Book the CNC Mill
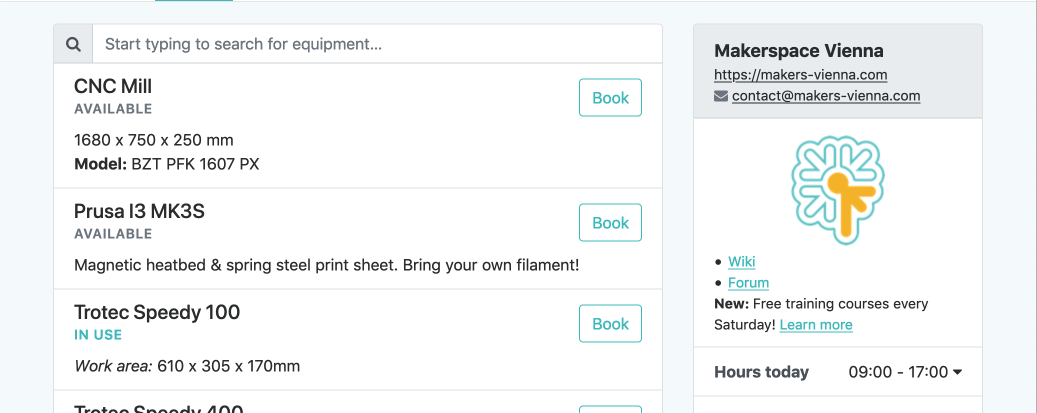Screen dimensions: 1037x413 pos(610,98)
